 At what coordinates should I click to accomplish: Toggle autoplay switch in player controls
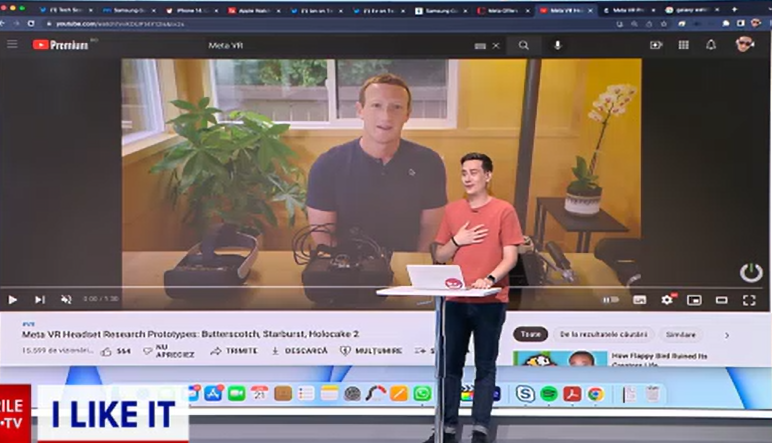point(610,299)
